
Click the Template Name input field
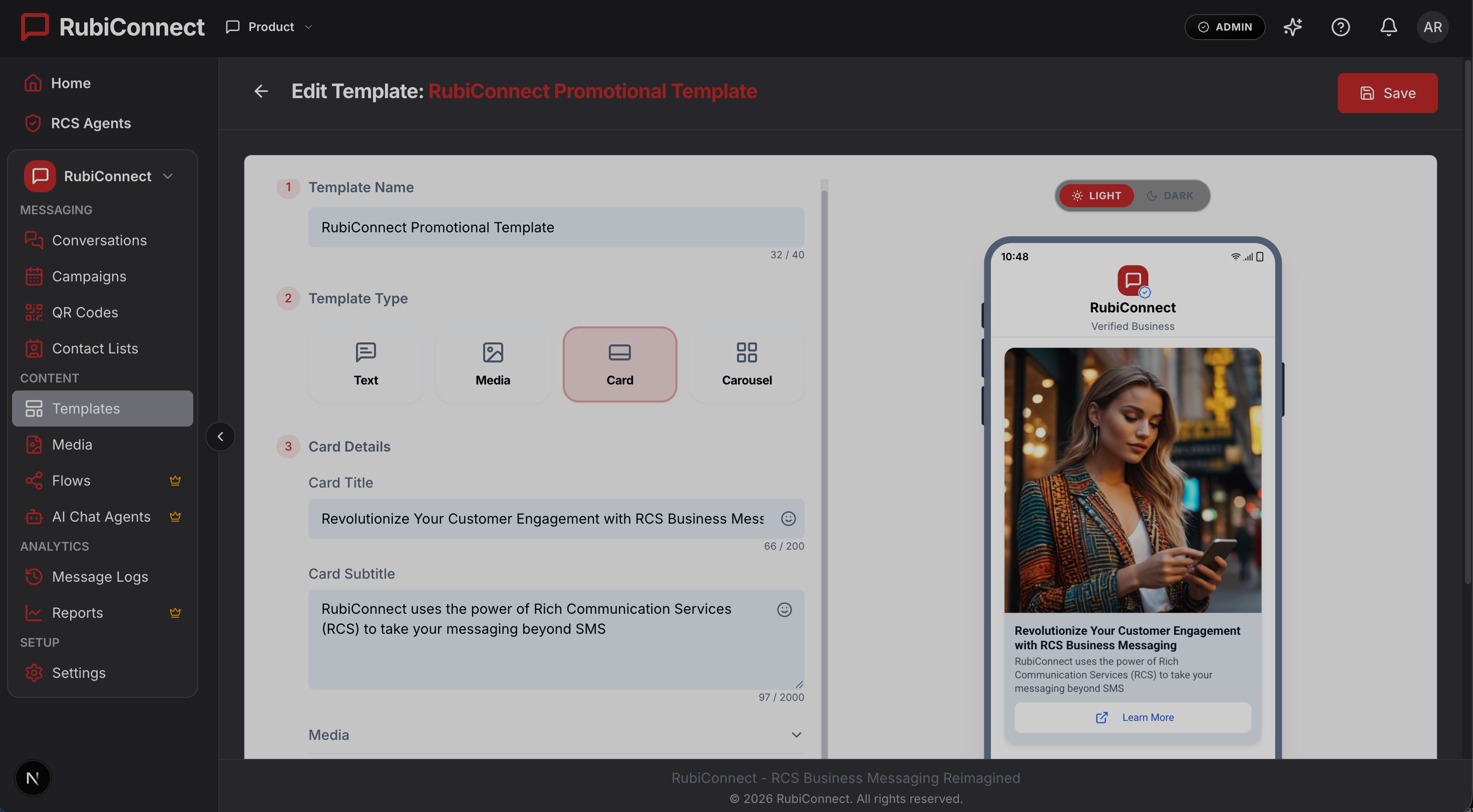pyautogui.click(x=556, y=227)
